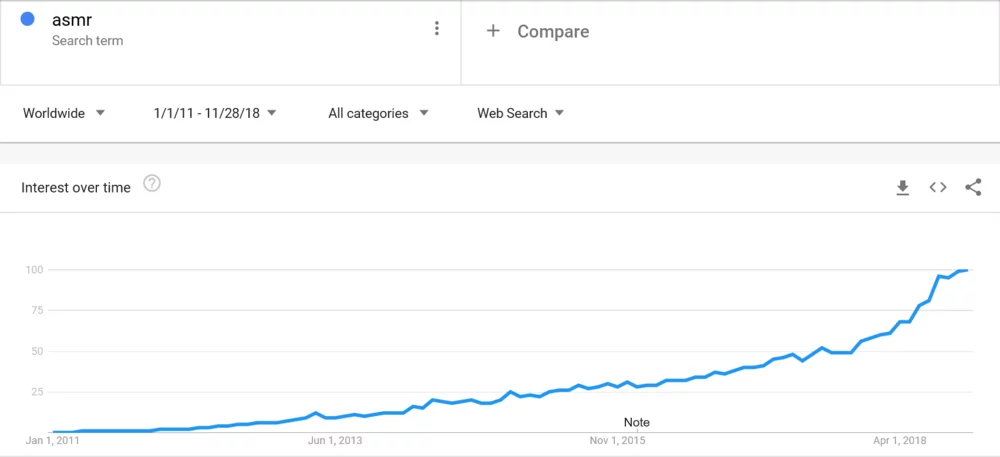Open the Interest over time help icon
Image resolution: width=1000 pixels, height=457 pixels.
152,184
